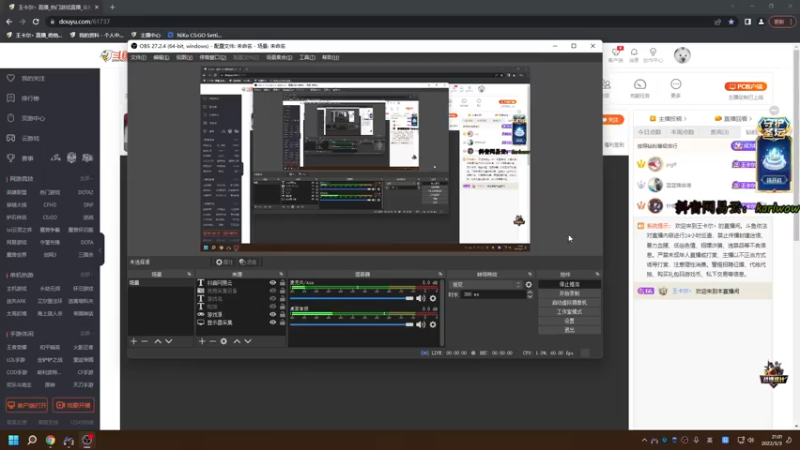Bookmark page with Chrome star icon
800x450 pixels.
click(731, 22)
